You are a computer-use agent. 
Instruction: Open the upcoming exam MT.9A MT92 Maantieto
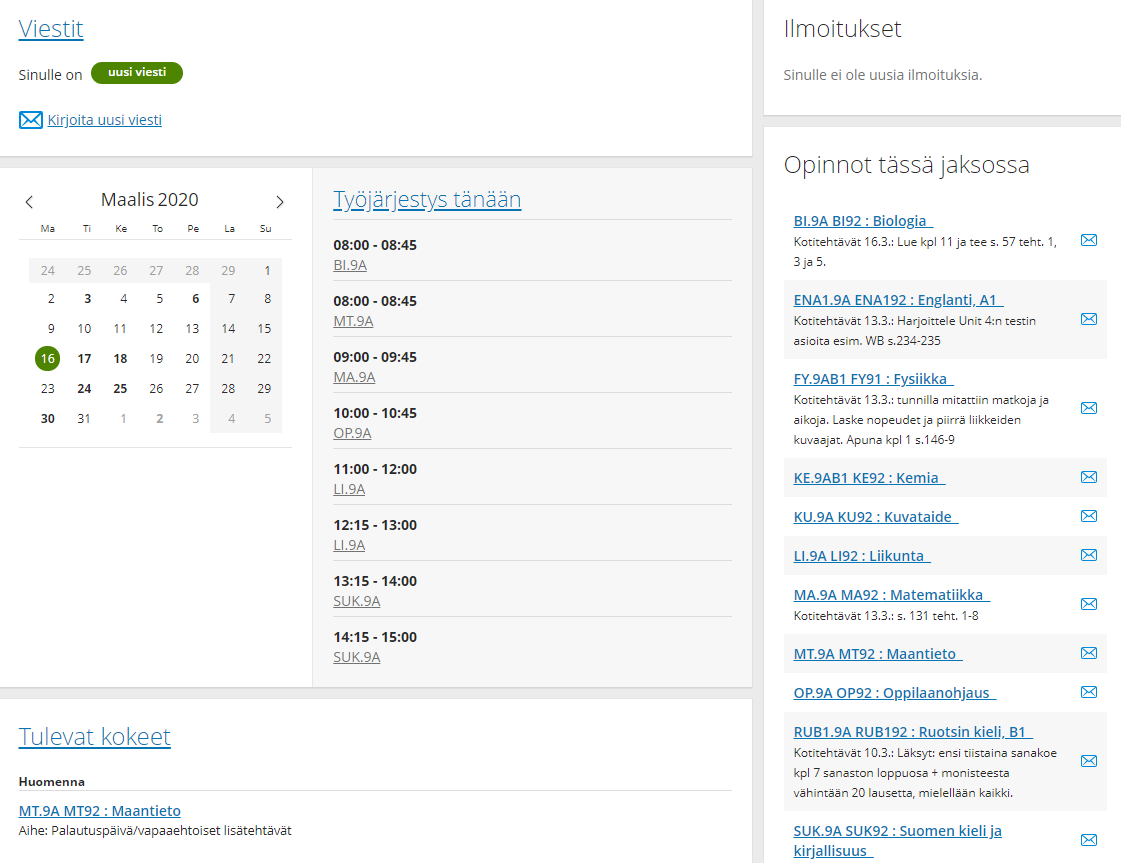pos(100,811)
